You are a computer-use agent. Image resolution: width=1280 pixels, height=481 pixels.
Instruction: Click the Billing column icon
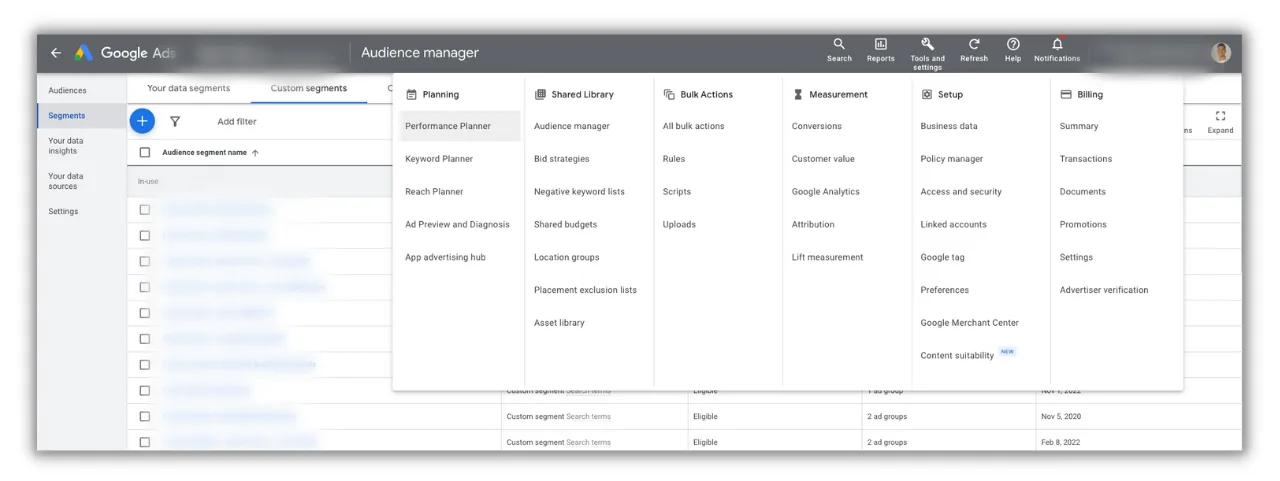tap(1066, 94)
